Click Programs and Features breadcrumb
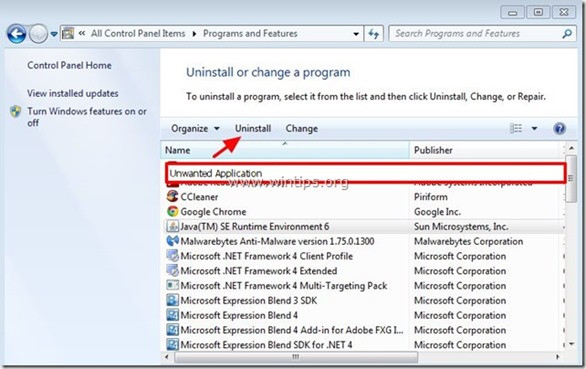This screenshot has width=586, height=369. click(250, 34)
